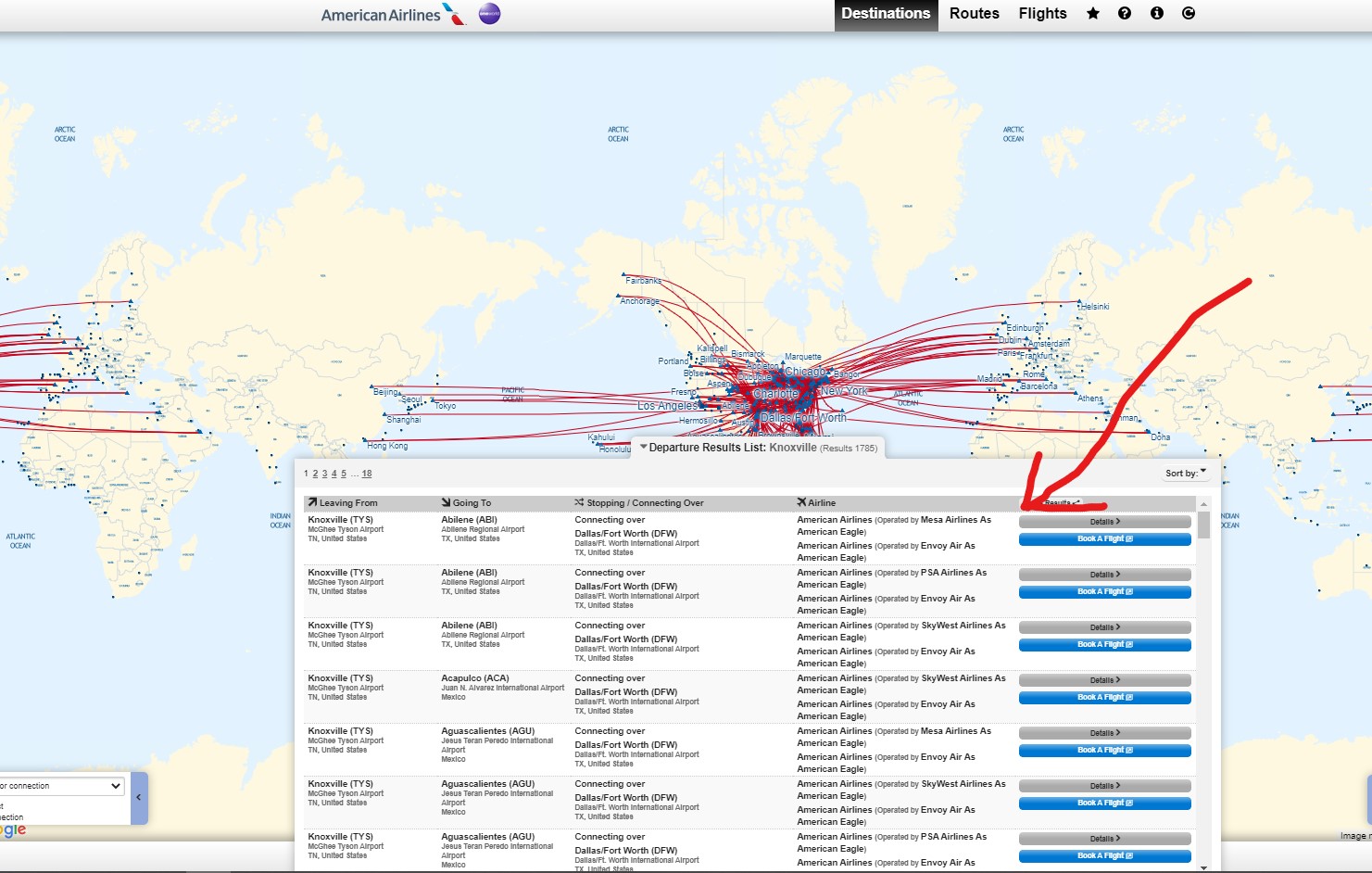The width and height of the screenshot is (1372, 873).
Task: Collapse the Departure Results List panel
Action: click(x=644, y=447)
